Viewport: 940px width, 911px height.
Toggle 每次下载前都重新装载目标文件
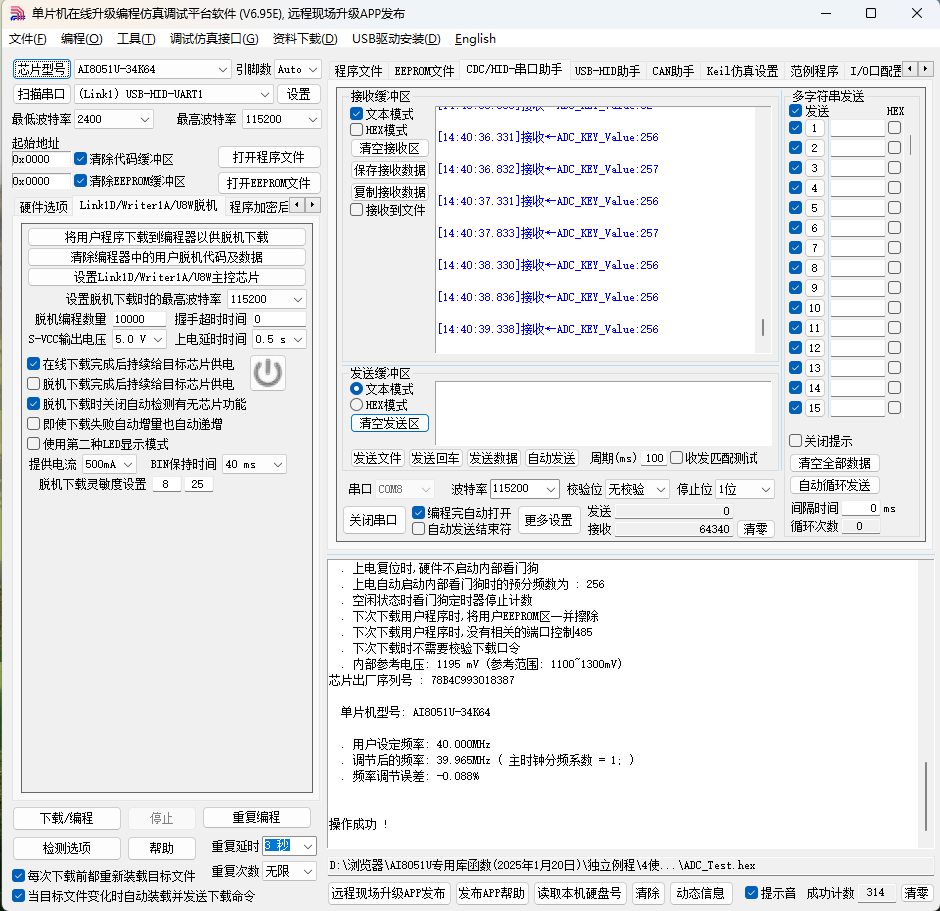[x=19, y=876]
